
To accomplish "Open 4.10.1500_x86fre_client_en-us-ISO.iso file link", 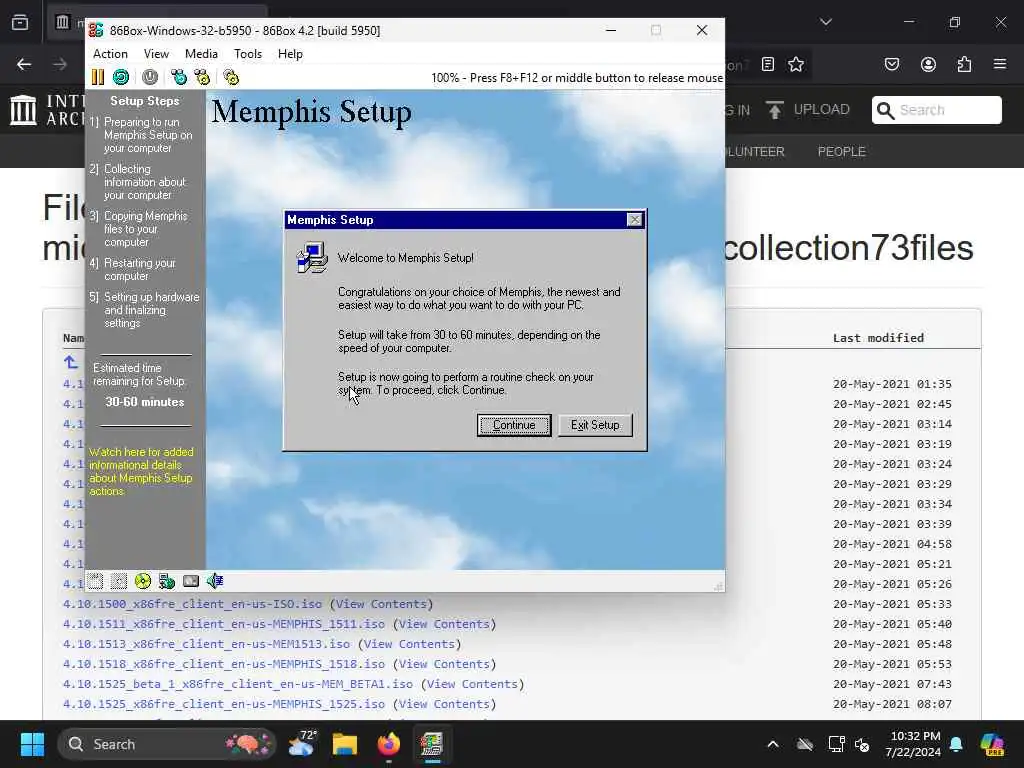I will 192,604.
